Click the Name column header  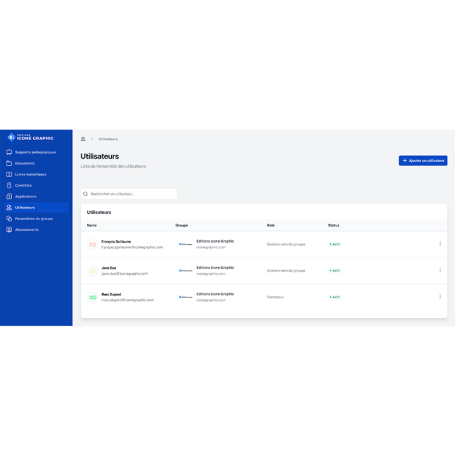(92, 226)
